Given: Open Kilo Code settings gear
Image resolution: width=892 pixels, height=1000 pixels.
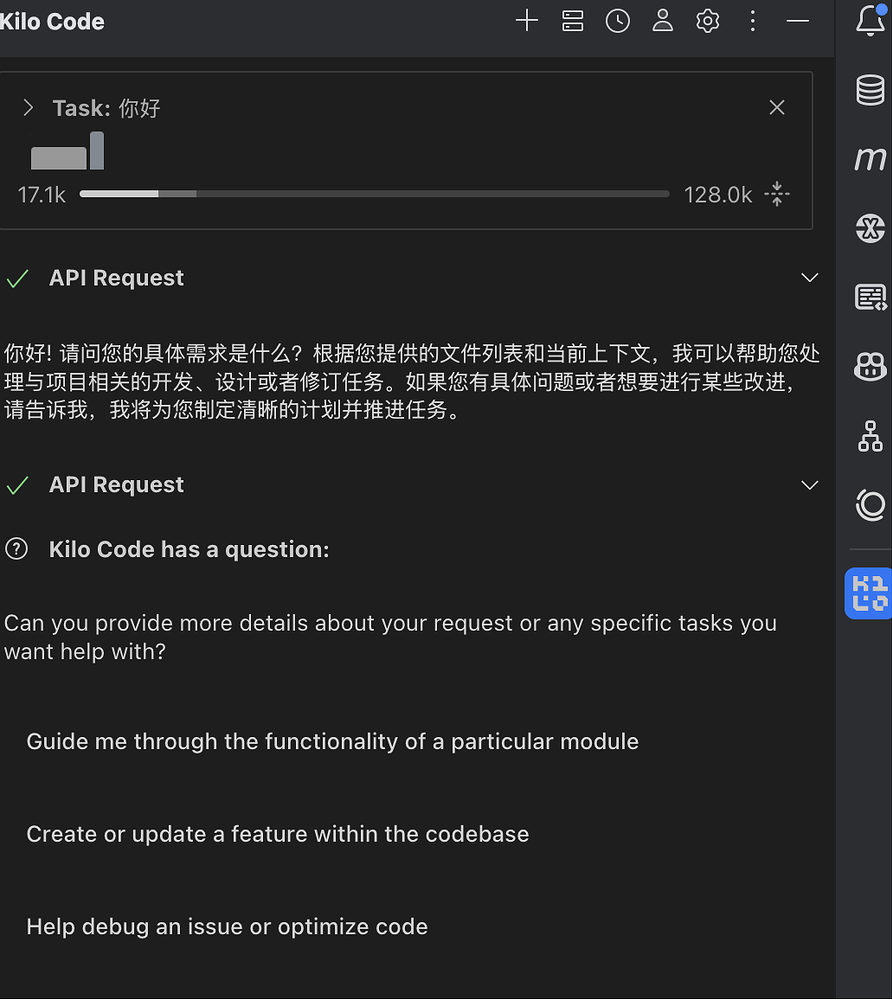Looking at the screenshot, I should 708,21.
